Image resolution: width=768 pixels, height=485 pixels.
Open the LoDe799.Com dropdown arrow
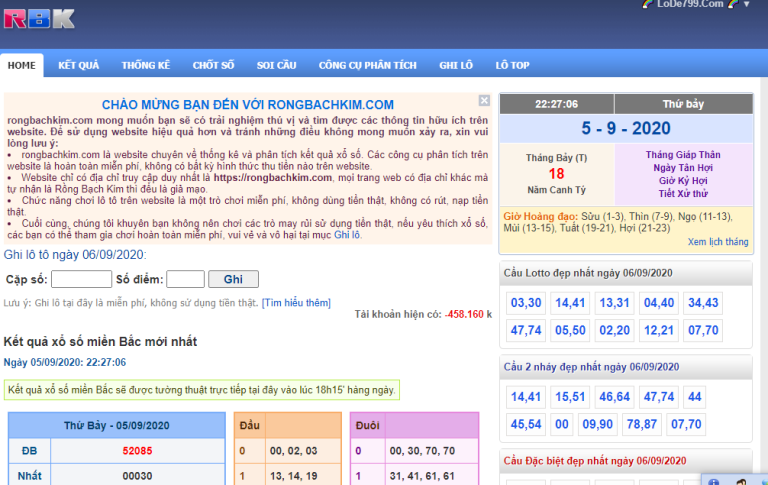point(746,4)
